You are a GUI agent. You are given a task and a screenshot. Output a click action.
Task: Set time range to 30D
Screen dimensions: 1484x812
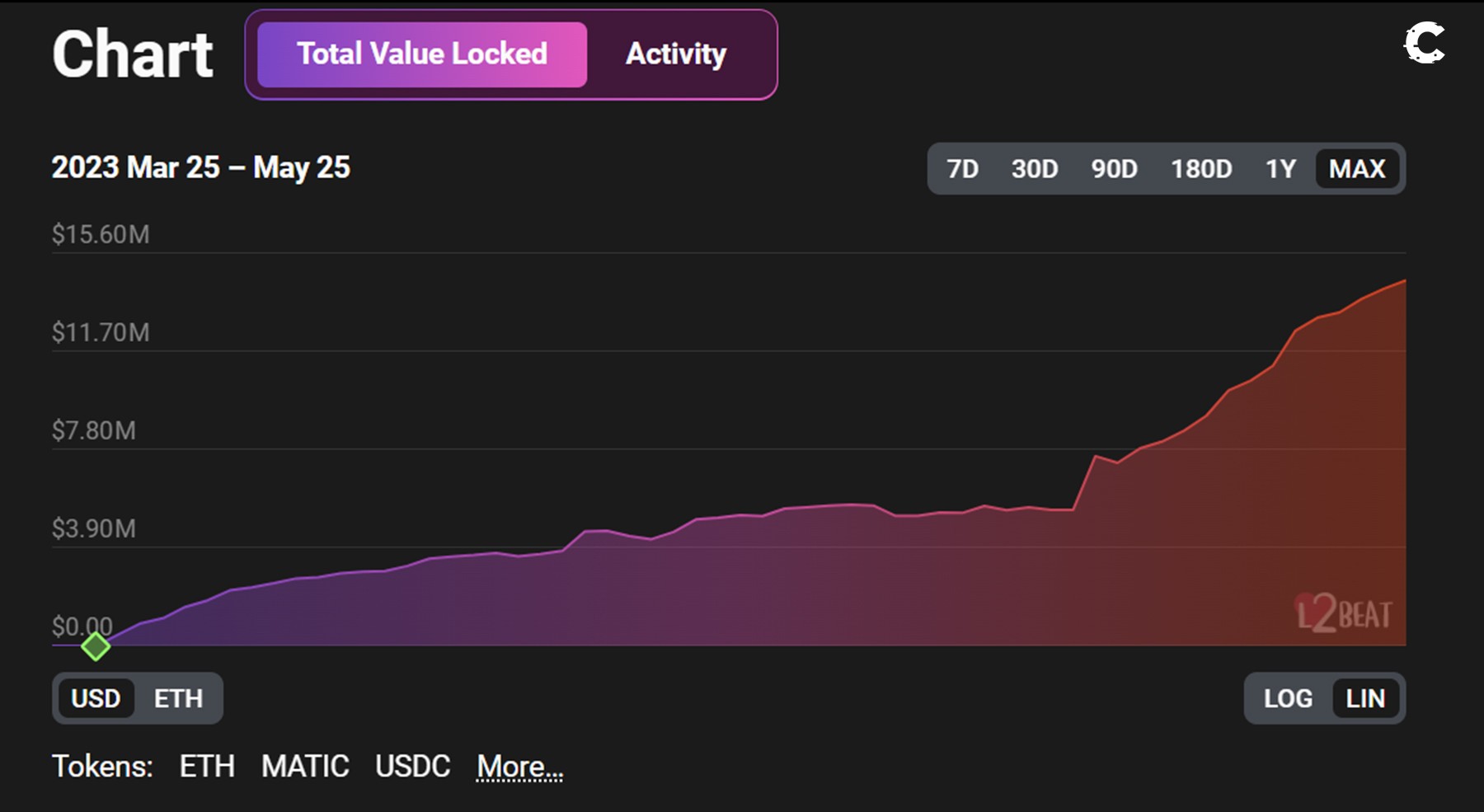(1034, 169)
